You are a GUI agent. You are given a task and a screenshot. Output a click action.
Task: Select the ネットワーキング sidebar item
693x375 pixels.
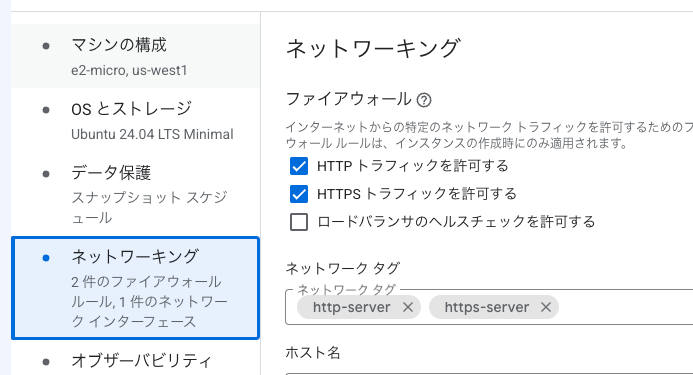tap(135, 288)
